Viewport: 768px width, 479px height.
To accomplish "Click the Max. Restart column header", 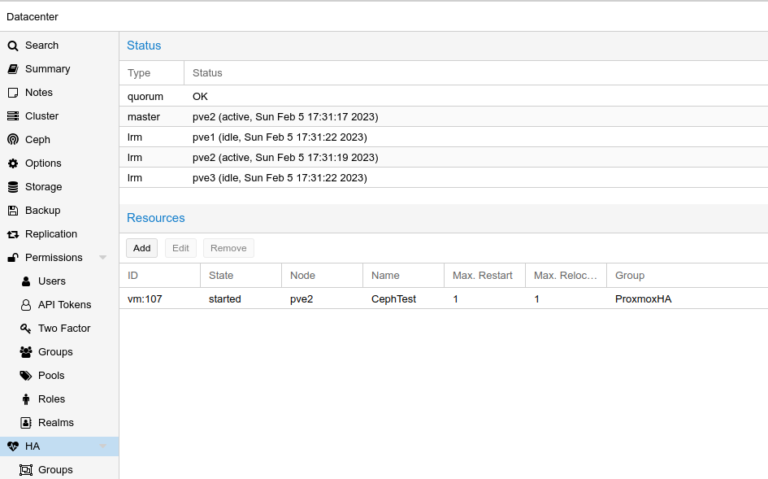I will [483, 275].
